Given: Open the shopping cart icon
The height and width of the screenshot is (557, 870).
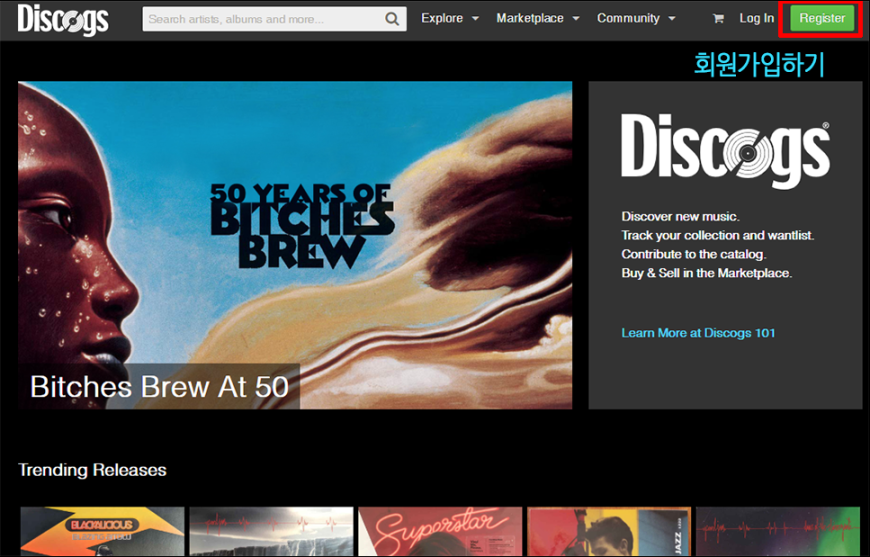Looking at the screenshot, I should (x=718, y=19).
